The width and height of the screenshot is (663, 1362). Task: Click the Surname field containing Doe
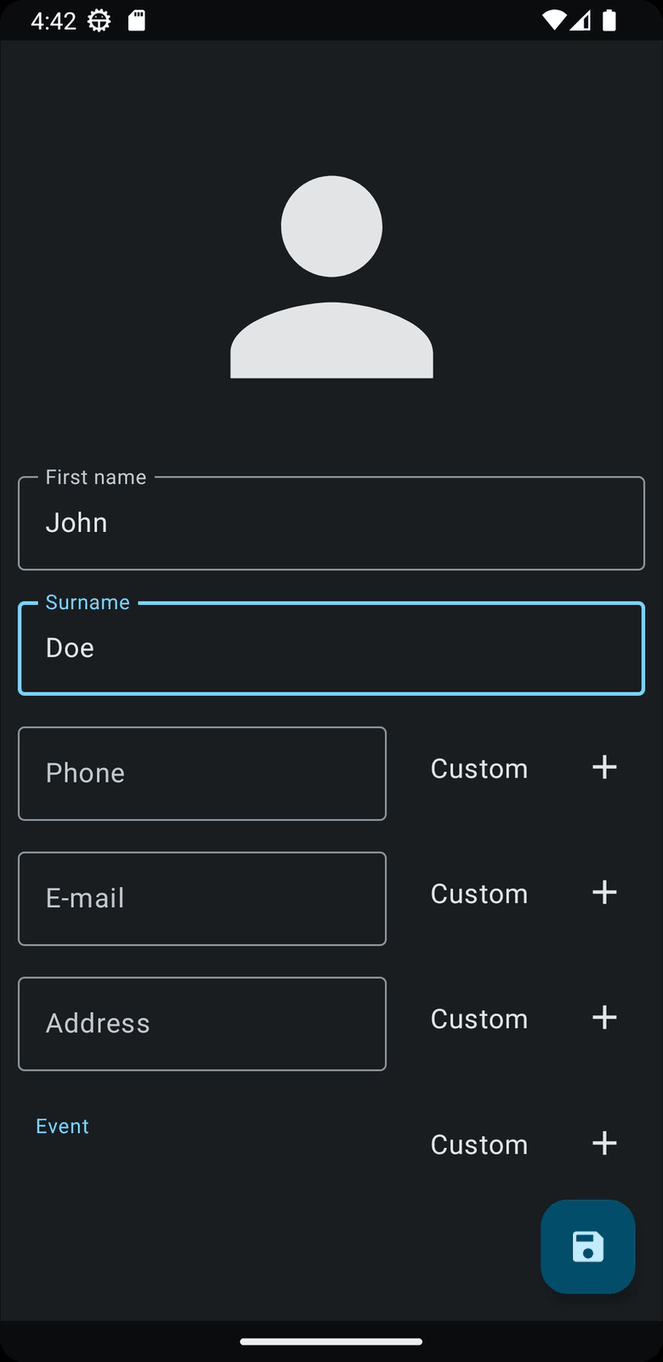click(x=331, y=647)
